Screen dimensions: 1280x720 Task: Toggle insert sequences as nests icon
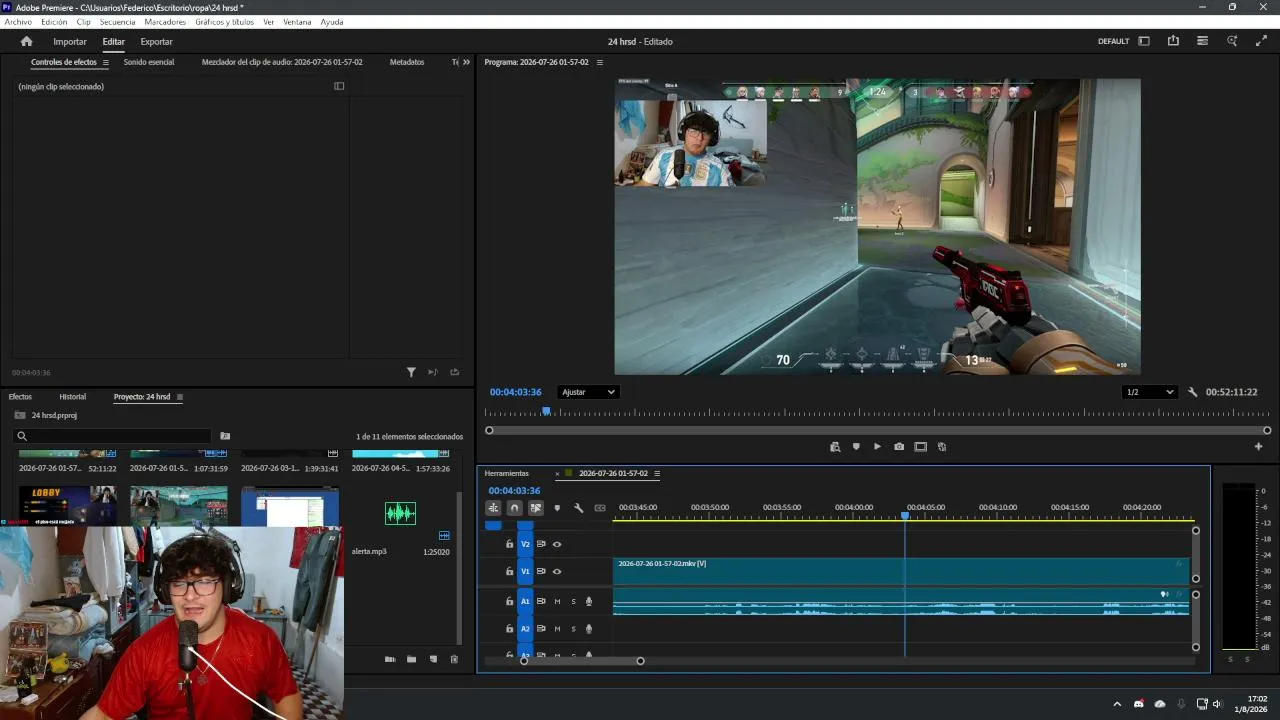pyautogui.click(x=493, y=508)
